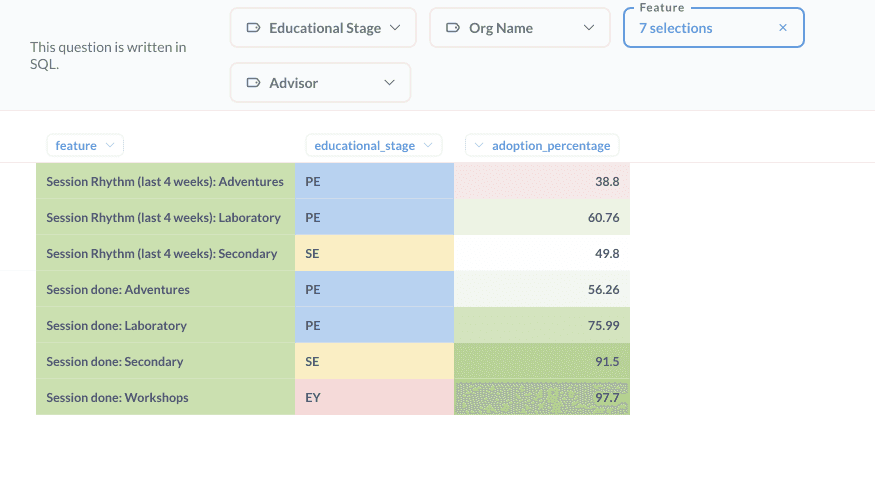Click the chevron left of adoption_percentage header
The width and height of the screenshot is (875, 488).
pyautogui.click(x=479, y=145)
